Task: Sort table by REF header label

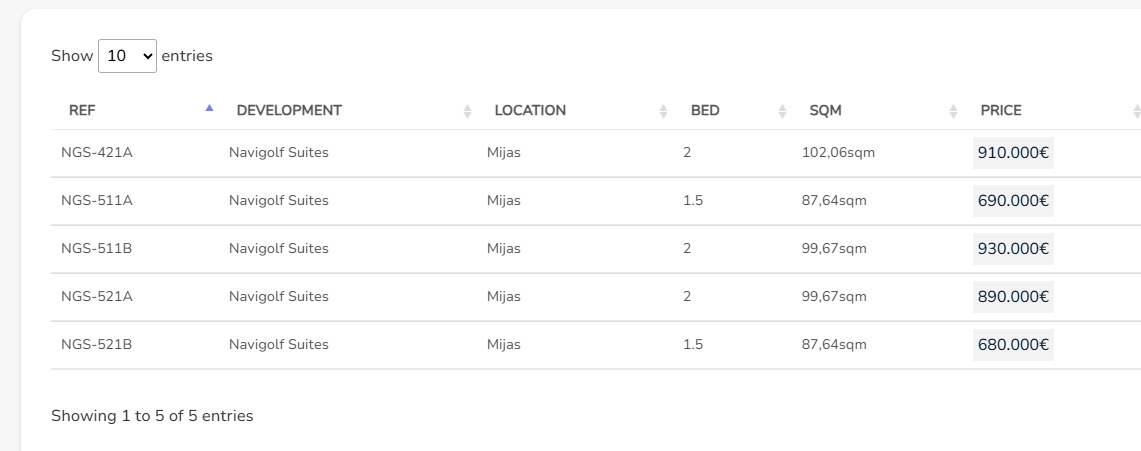Action: [x=82, y=111]
